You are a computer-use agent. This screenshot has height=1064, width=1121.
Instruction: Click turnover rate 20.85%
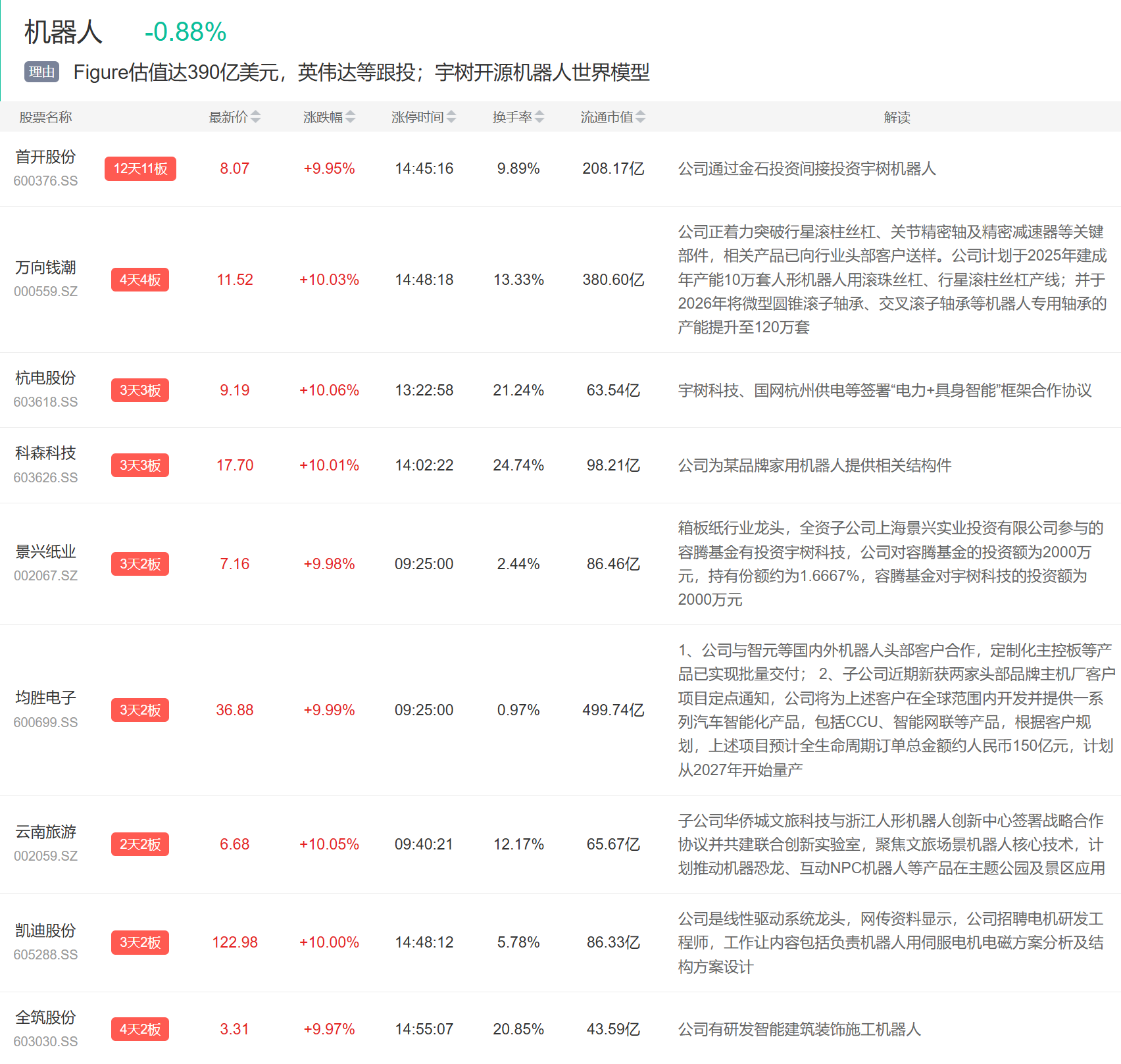click(518, 1029)
